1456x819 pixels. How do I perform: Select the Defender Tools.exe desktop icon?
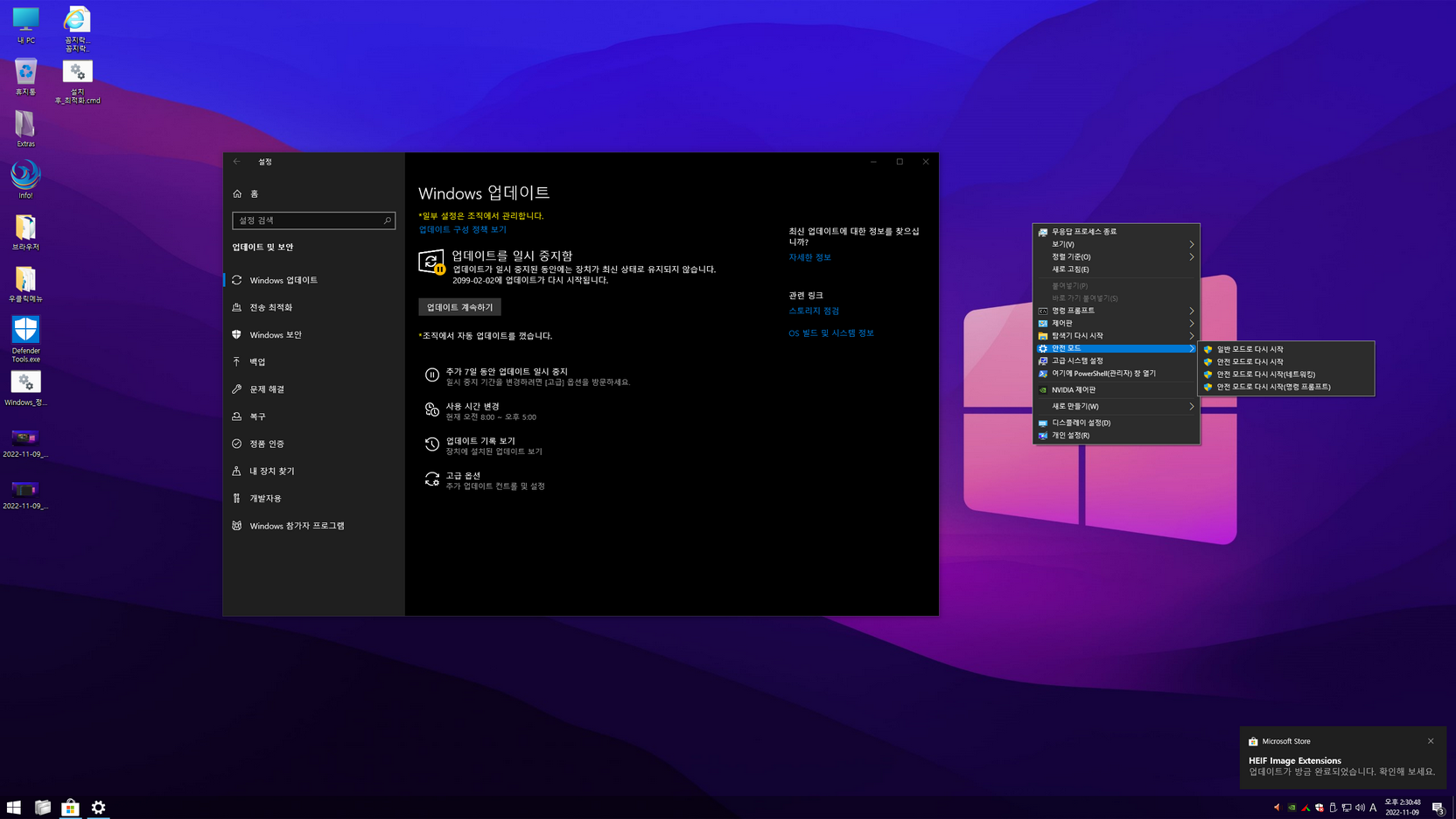tap(25, 339)
